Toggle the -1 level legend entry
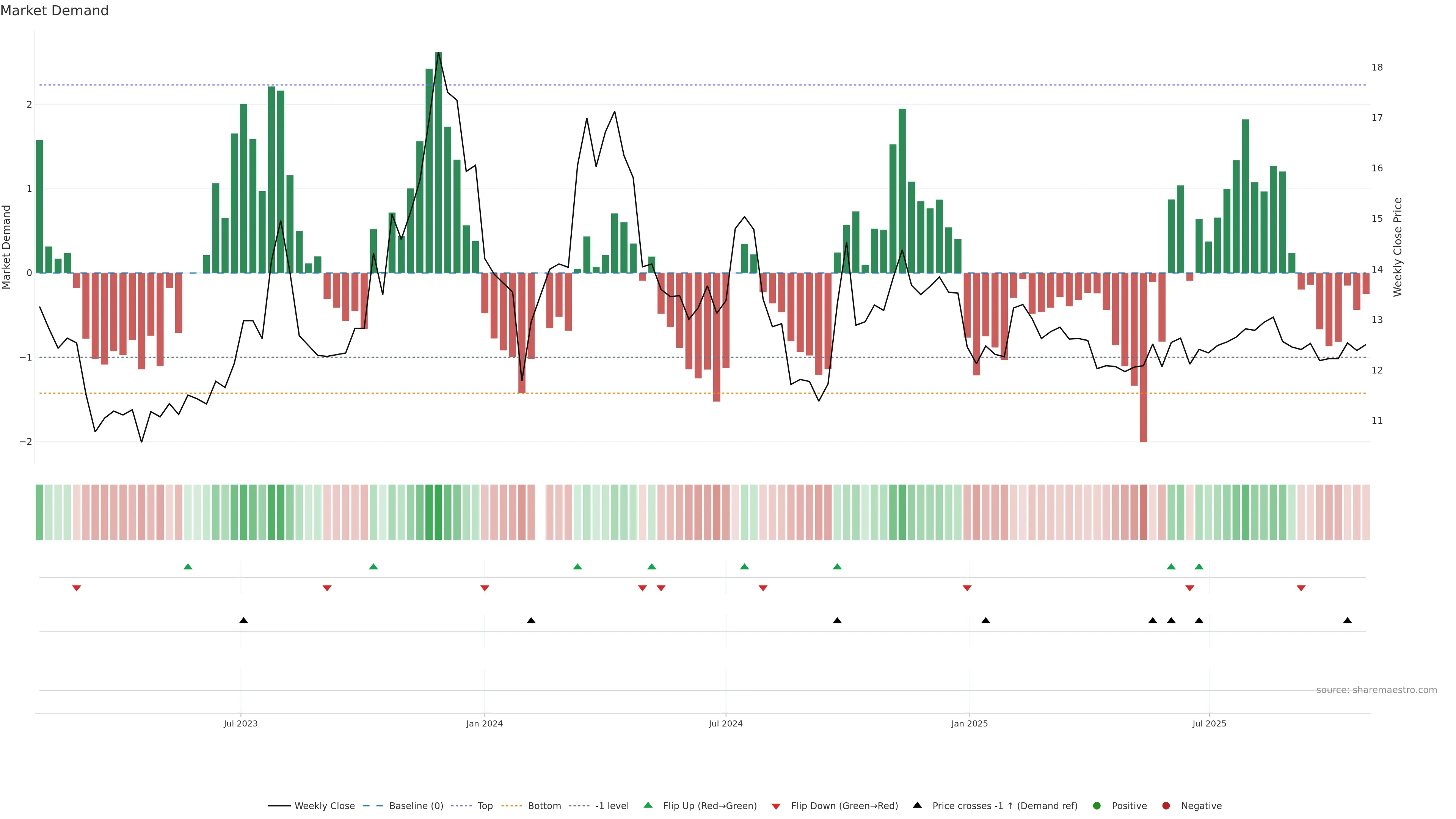1456x819 pixels. 612,805
